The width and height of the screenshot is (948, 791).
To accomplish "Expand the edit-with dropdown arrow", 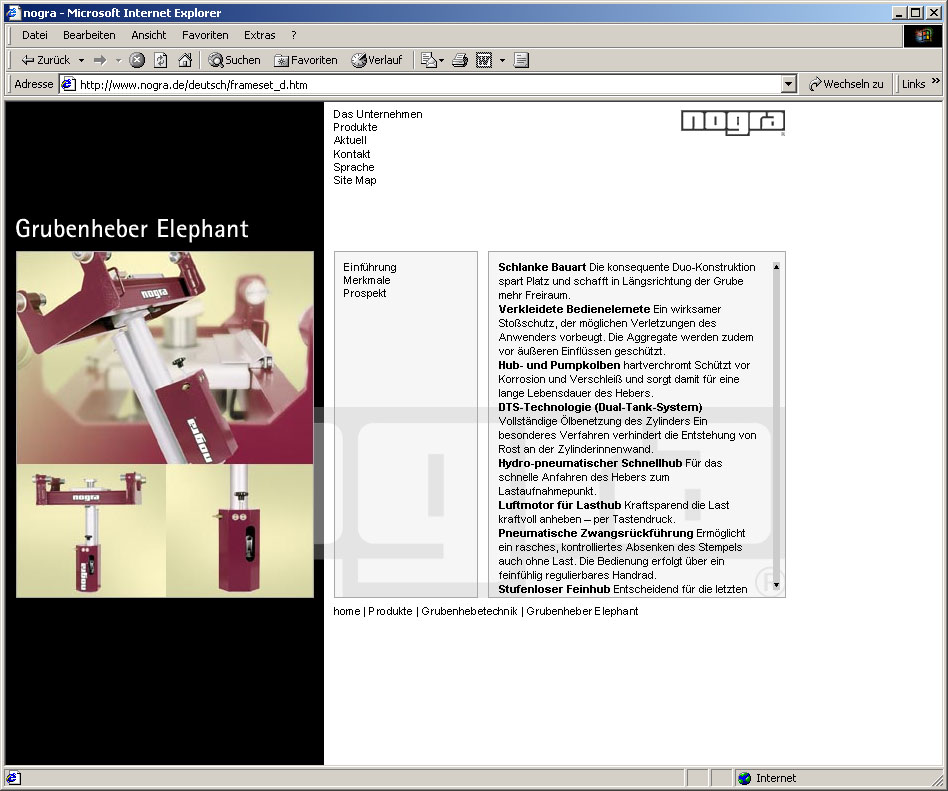I will point(502,60).
